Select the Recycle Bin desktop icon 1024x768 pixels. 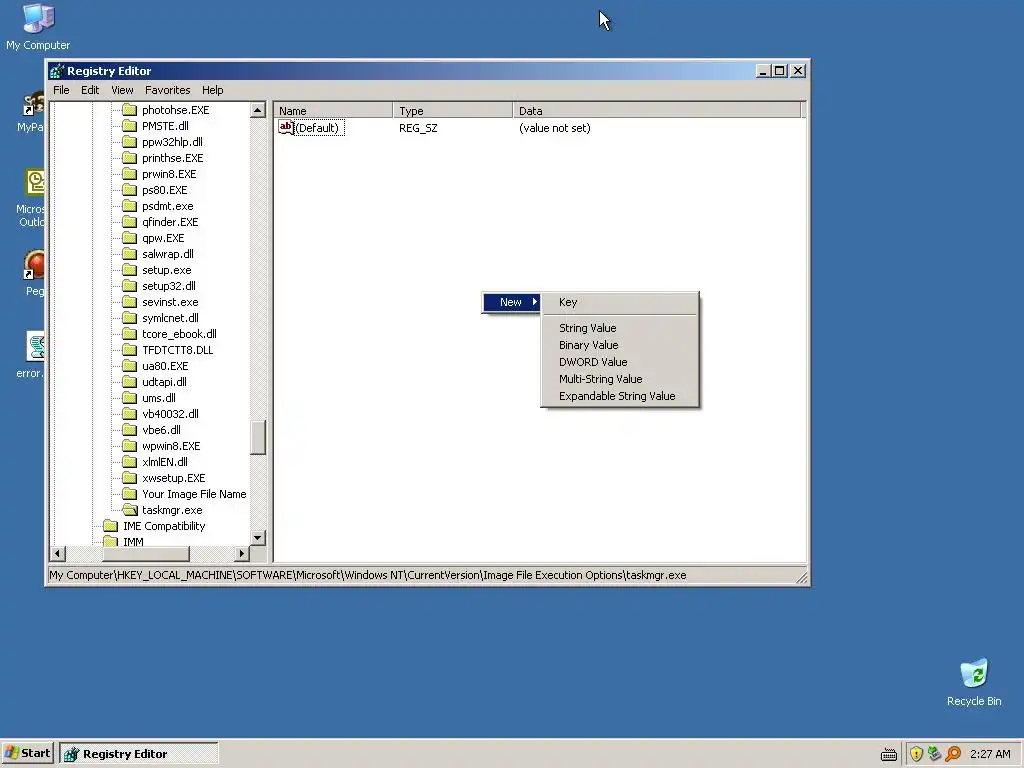pos(974,682)
